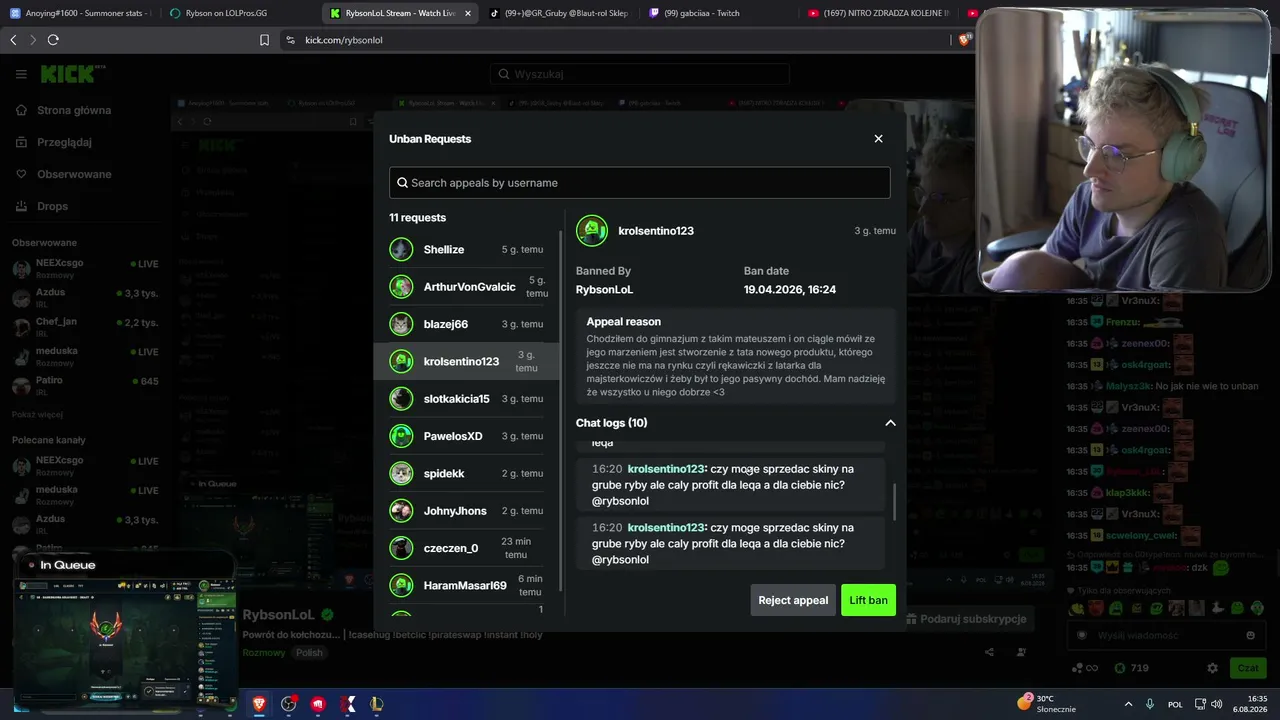Switch to Anoying#1600 Summoner stats tab
This screenshot has height=720, width=1280.
tap(81, 13)
